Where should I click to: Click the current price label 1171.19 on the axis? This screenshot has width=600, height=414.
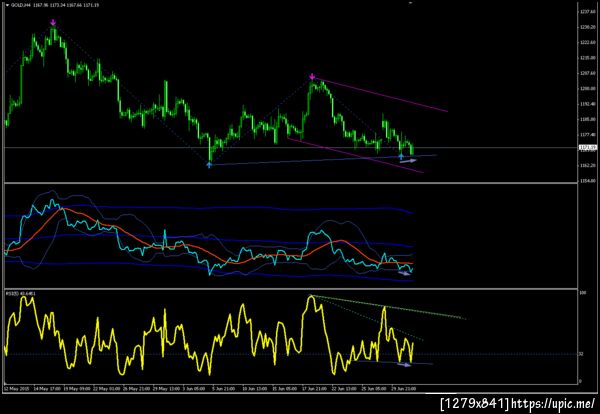tap(588, 147)
